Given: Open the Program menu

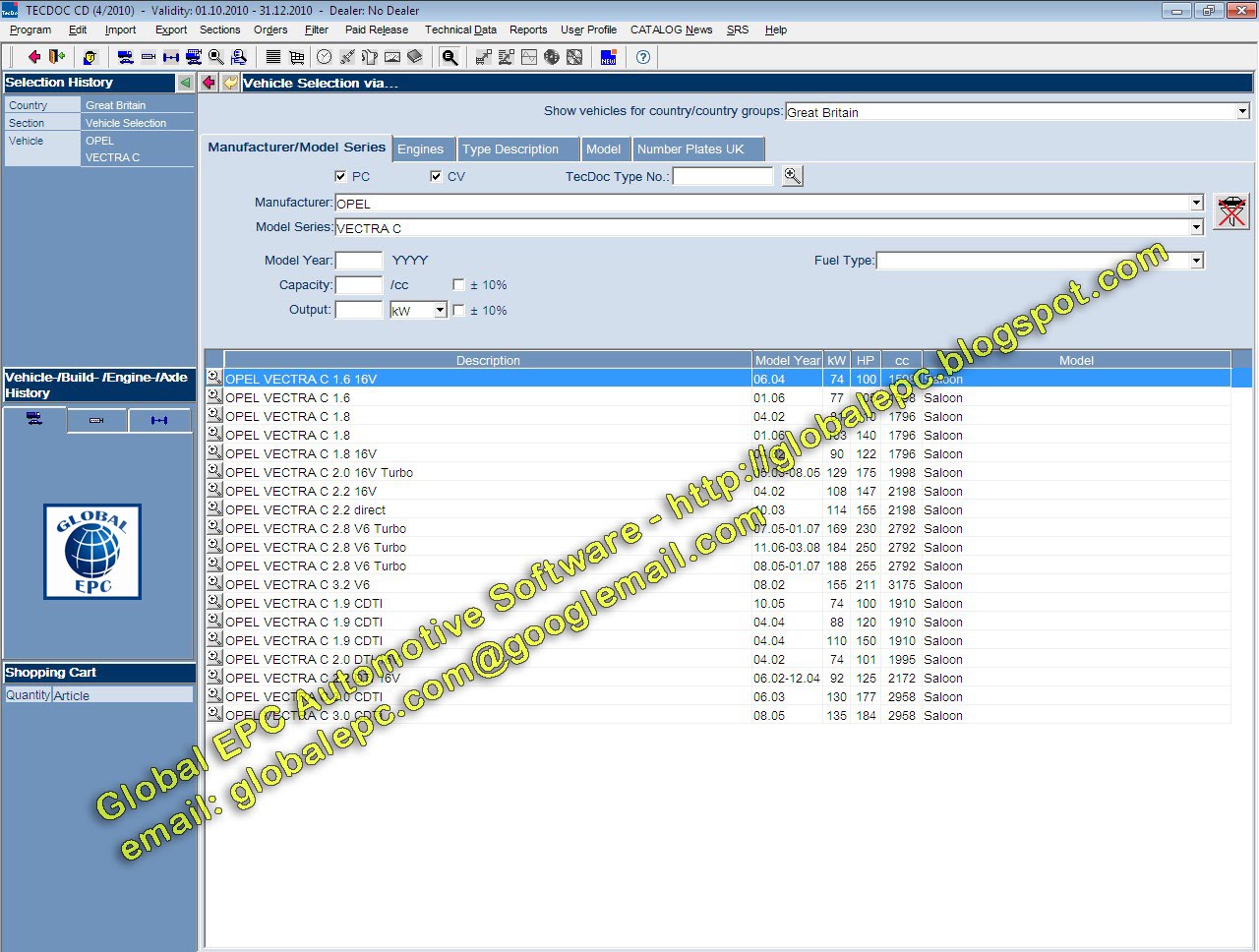Looking at the screenshot, I should tap(30, 30).
